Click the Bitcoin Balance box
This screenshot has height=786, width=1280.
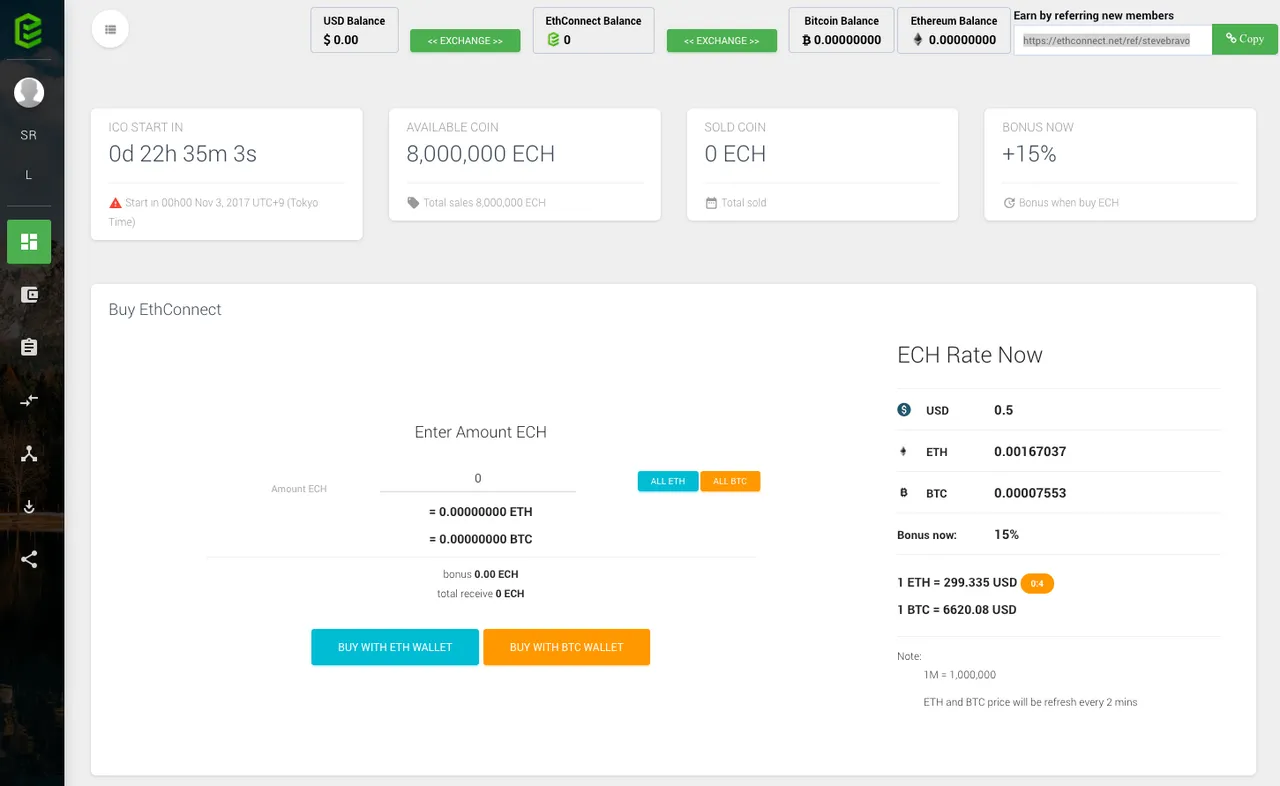coord(841,30)
